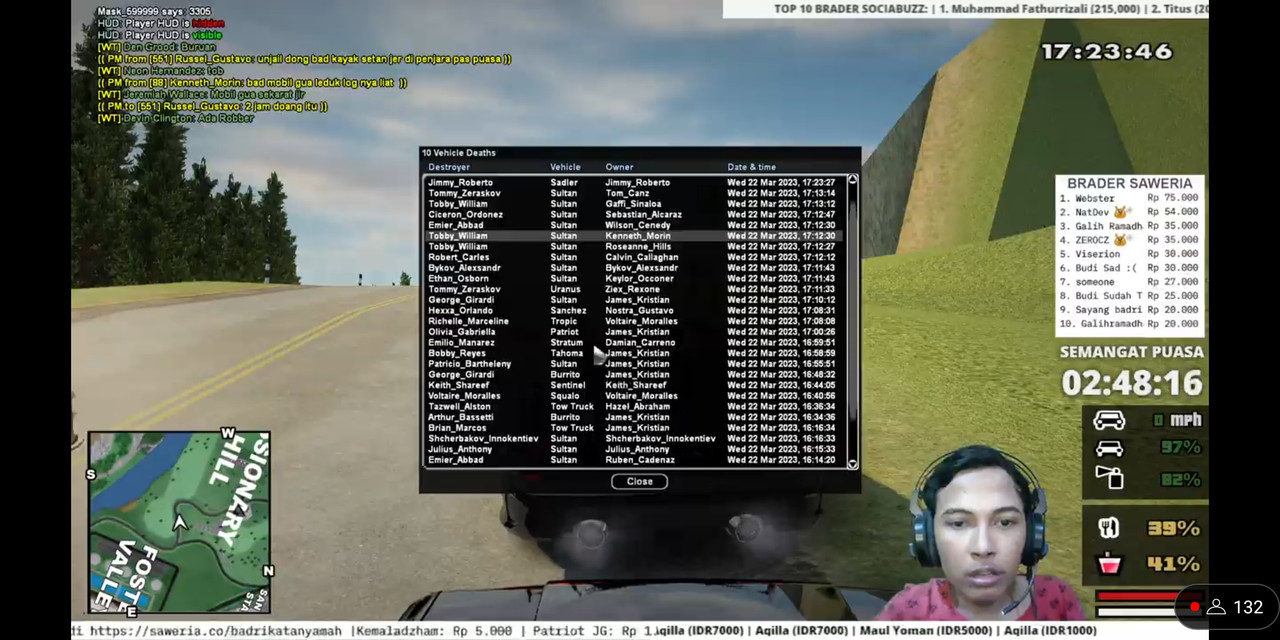Select the Bobby_Reyes Tahoma row
The height and width of the screenshot is (640, 1280).
coord(635,353)
